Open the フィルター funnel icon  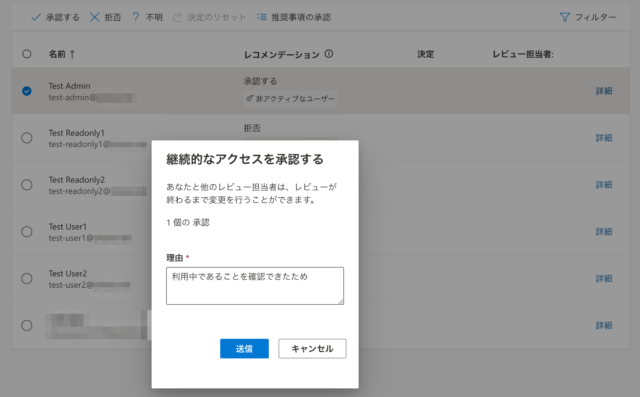(564, 17)
